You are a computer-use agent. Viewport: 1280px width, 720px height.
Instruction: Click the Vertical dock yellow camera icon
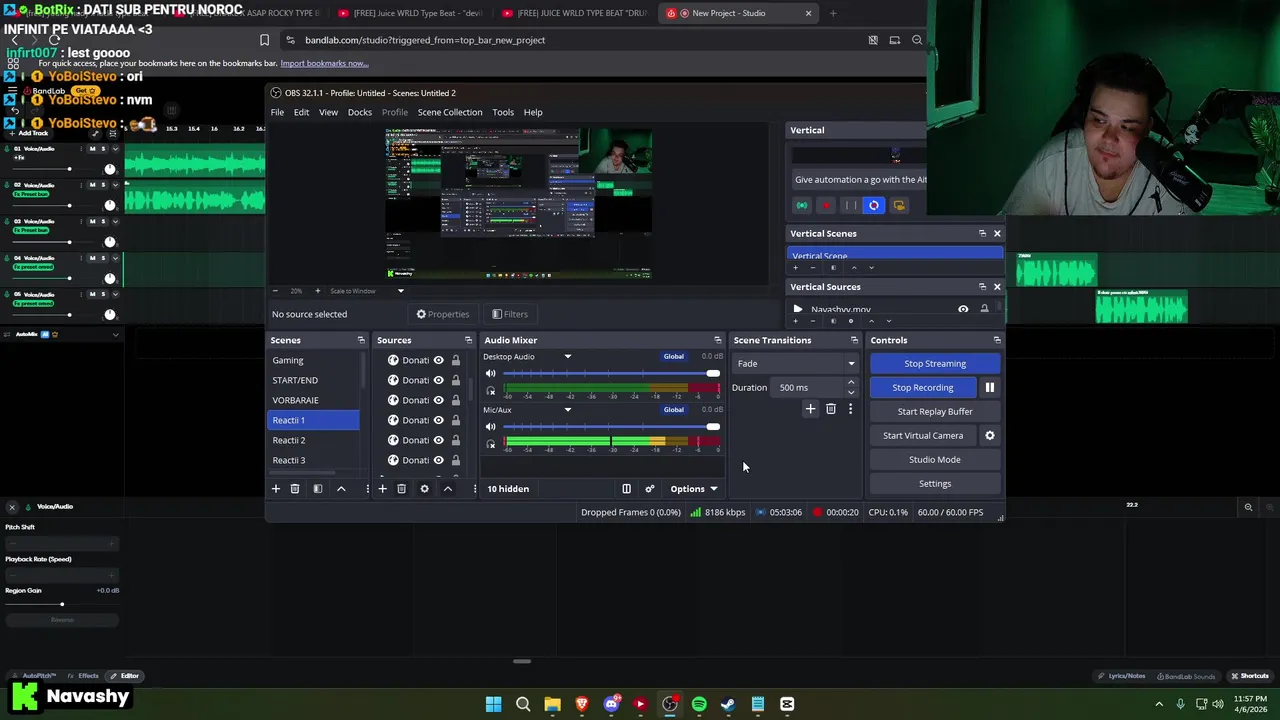(899, 205)
